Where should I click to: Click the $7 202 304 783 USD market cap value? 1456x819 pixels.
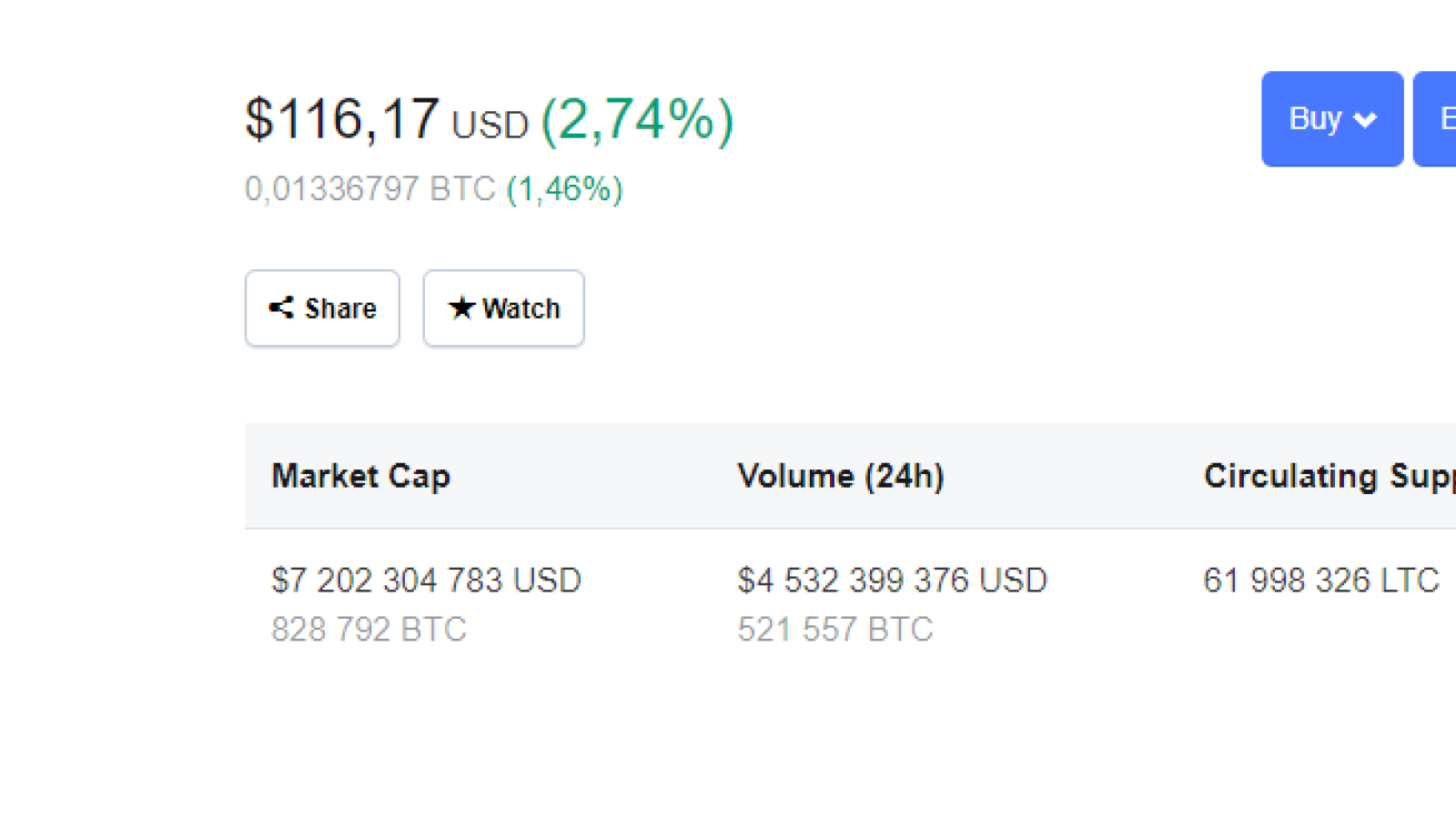426,581
